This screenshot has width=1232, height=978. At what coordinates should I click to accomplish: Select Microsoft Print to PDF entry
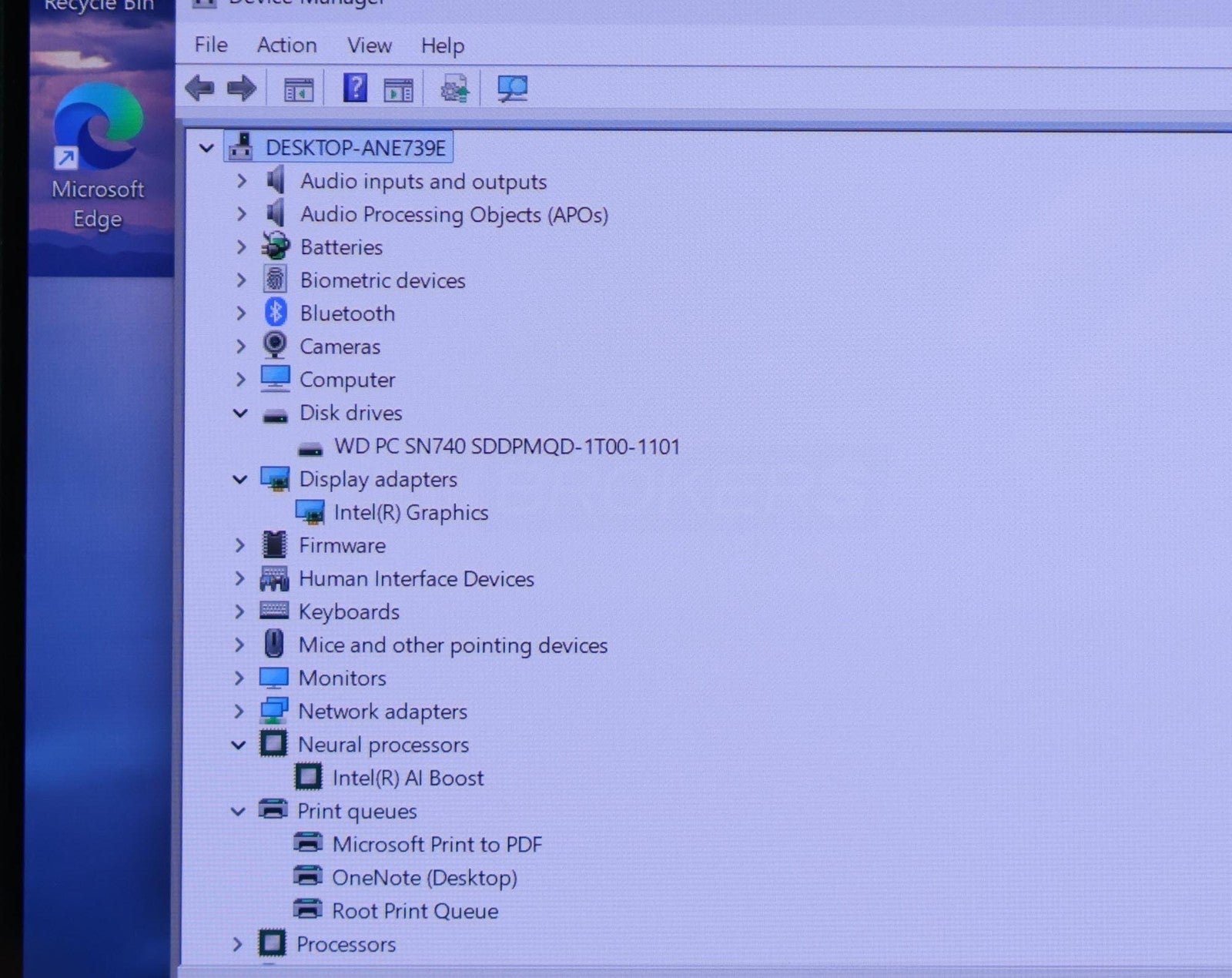[x=437, y=844]
